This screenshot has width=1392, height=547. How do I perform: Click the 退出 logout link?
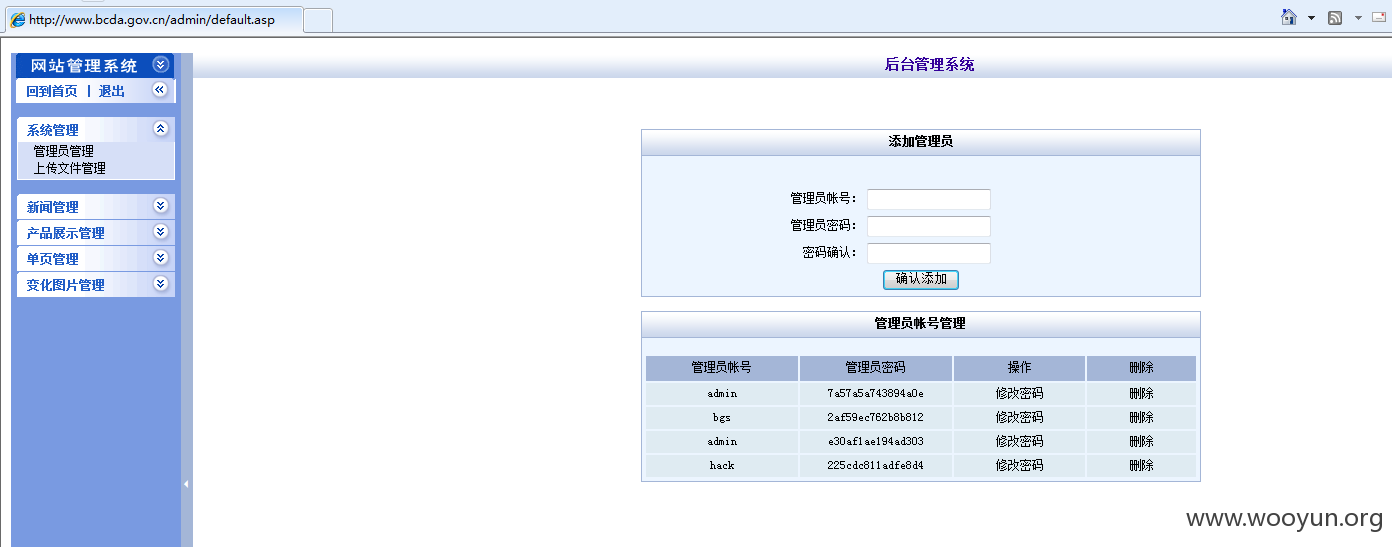pyautogui.click(x=112, y=91)
